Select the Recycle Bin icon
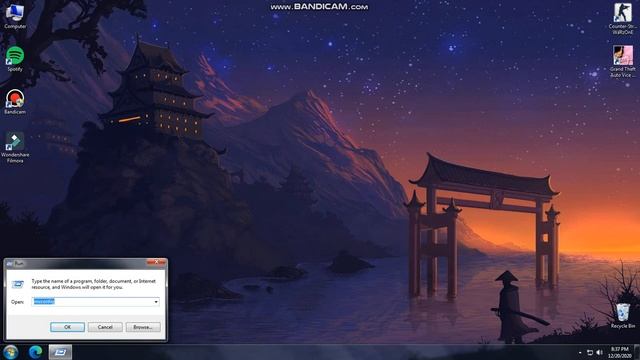Image resolution: width=640 pixels, height=360 pixels. click(x=623, y=316)
